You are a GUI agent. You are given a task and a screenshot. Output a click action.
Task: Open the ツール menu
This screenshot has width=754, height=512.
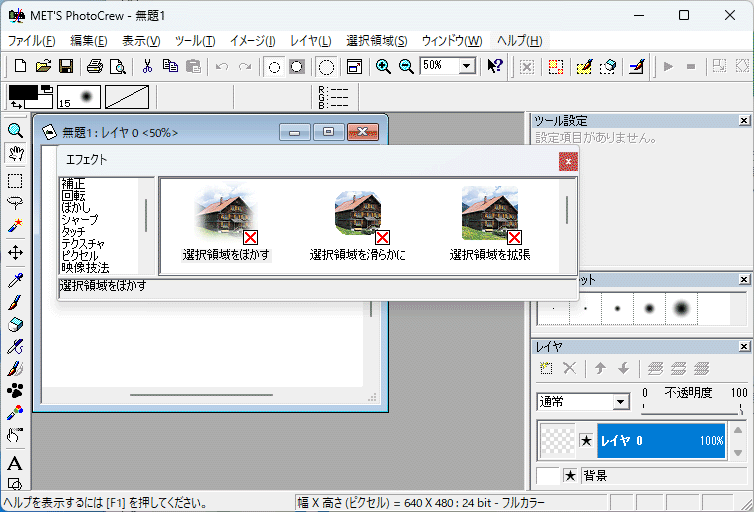coord(195,41)
